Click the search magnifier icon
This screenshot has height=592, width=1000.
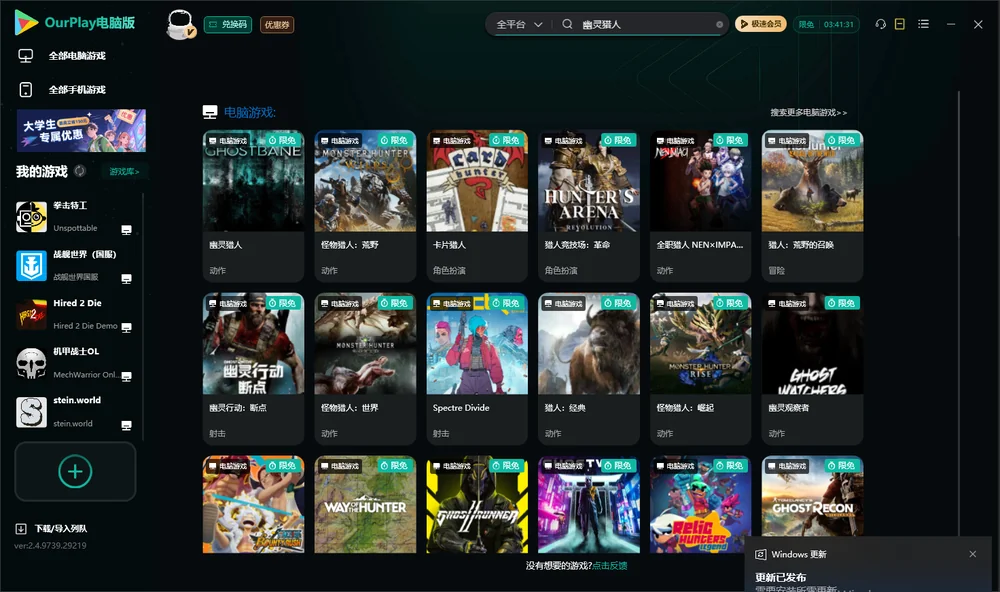[x=567, y=24]
